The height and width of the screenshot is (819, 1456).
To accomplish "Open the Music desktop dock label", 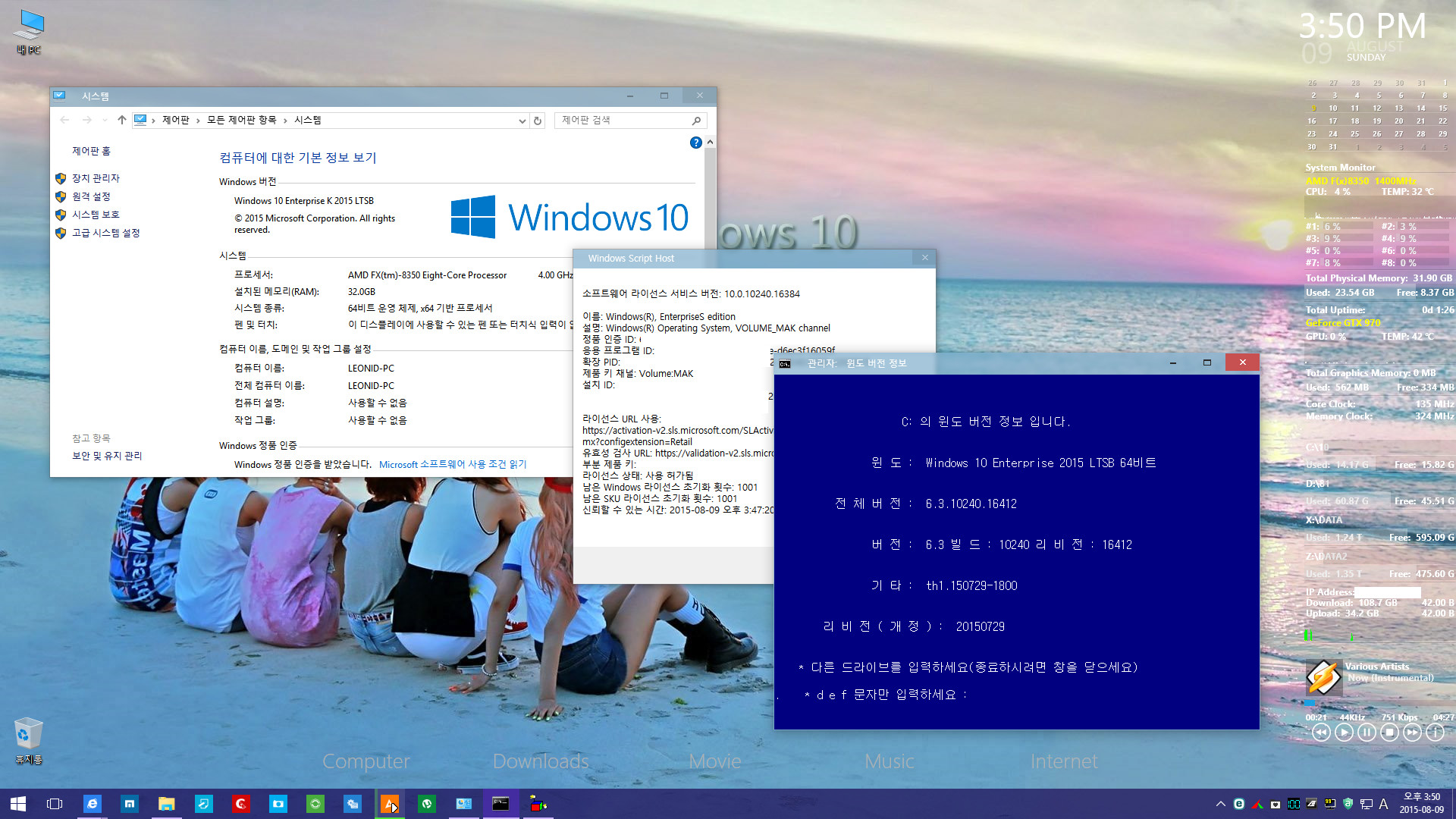I will point(890,761).
